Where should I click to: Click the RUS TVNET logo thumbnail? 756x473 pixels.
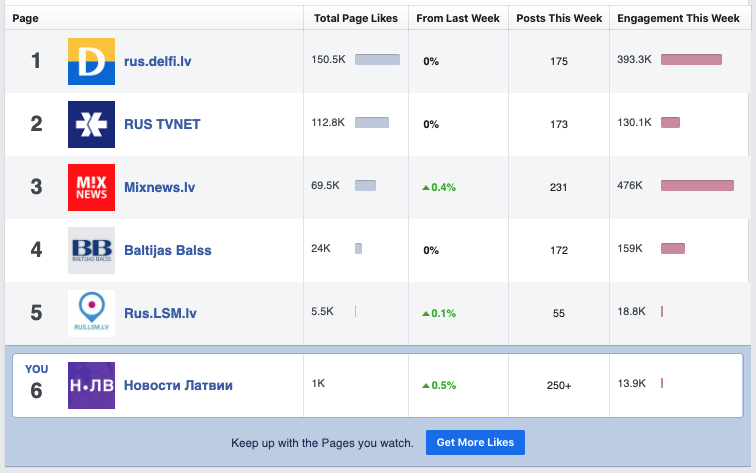91,124
